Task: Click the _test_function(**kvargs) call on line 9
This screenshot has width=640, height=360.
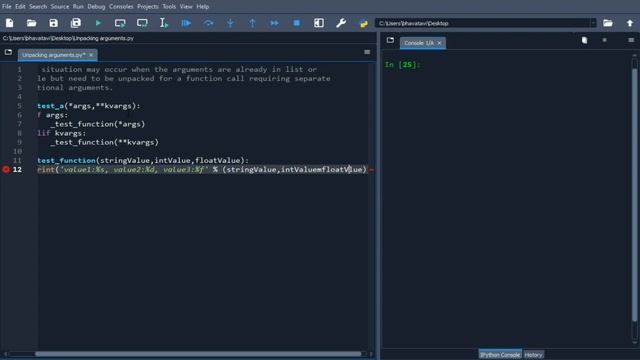Action: [104, 142]
